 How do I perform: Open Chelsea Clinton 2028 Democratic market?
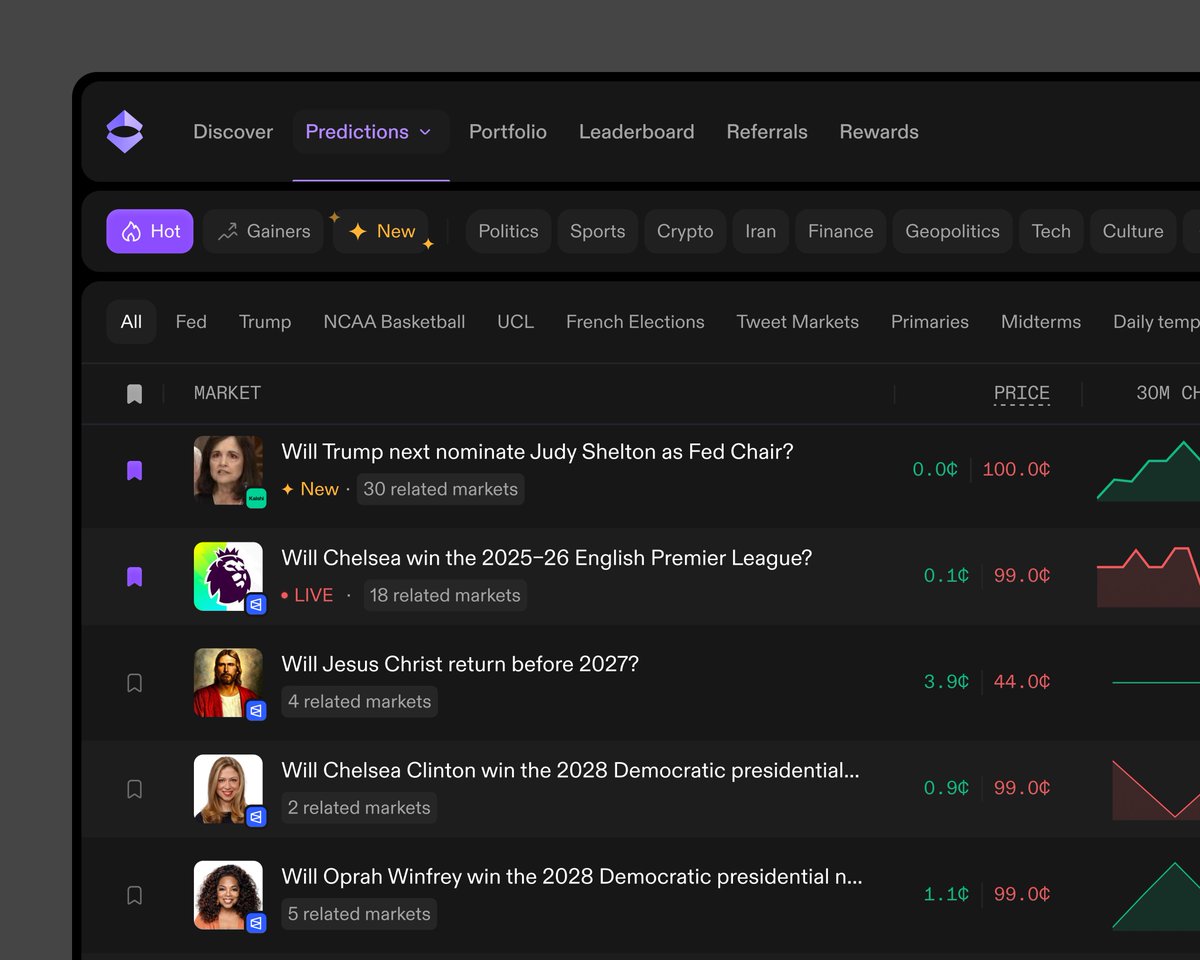point(571,770)
